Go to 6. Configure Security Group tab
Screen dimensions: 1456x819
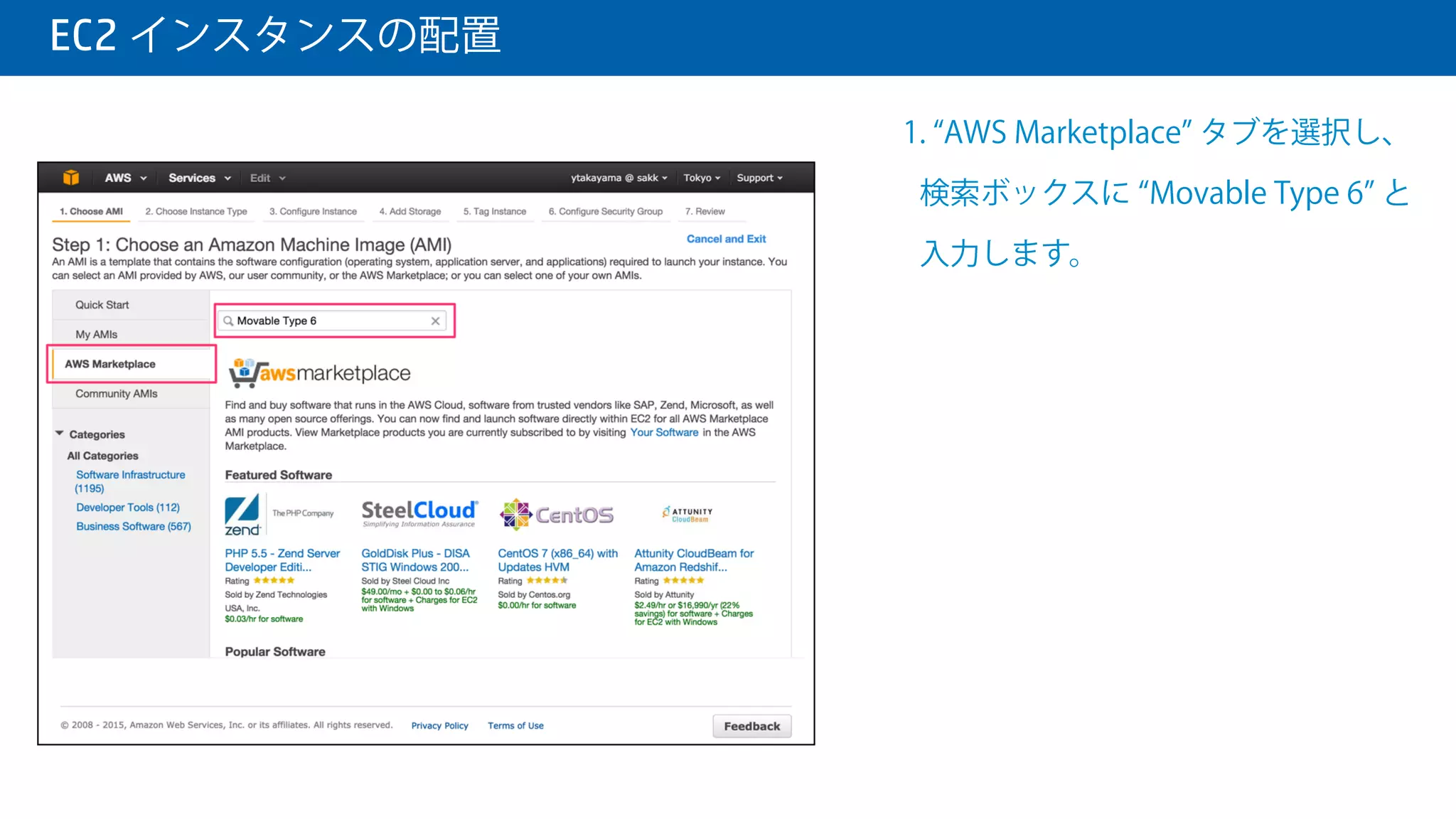[606, 211]
